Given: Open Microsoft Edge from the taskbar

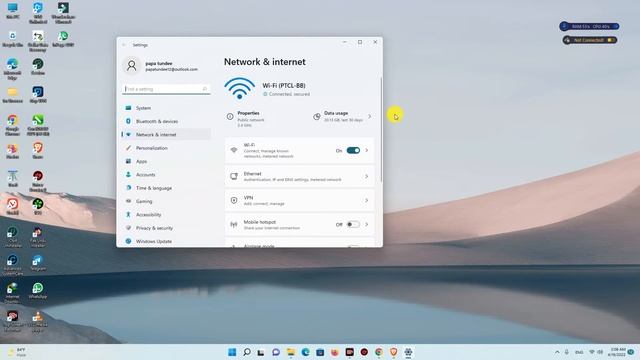Looking at the screenshot, I should pos(305,352).
